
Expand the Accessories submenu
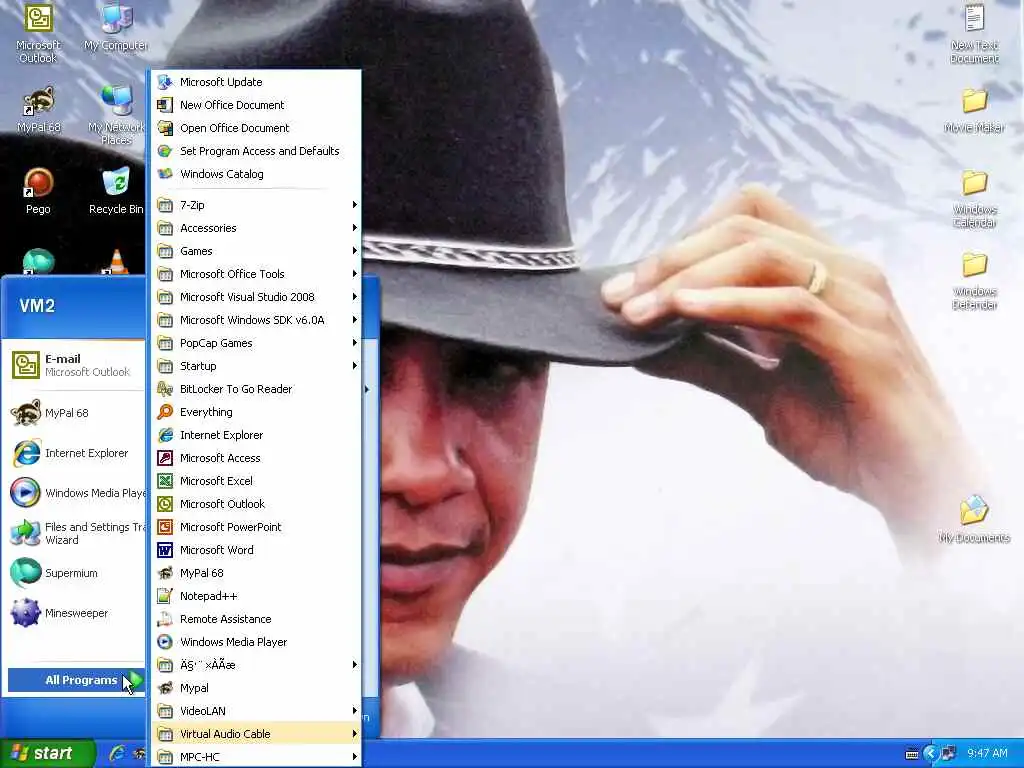click(x=256, y=228)
